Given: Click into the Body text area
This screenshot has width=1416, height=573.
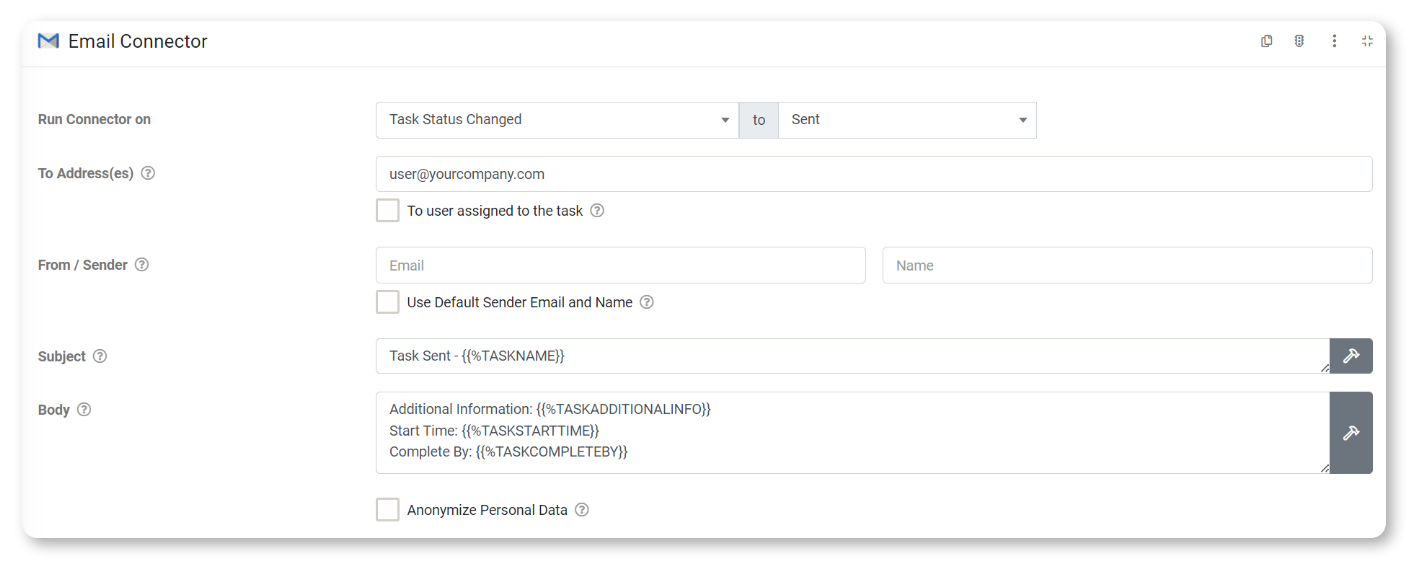Looking at the screenshot, I should point(853,433).
